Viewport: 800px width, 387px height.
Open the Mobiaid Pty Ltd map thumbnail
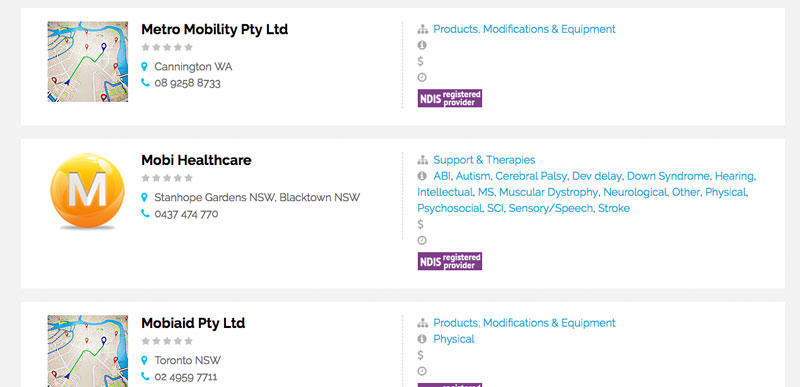[x=88, y=351]
